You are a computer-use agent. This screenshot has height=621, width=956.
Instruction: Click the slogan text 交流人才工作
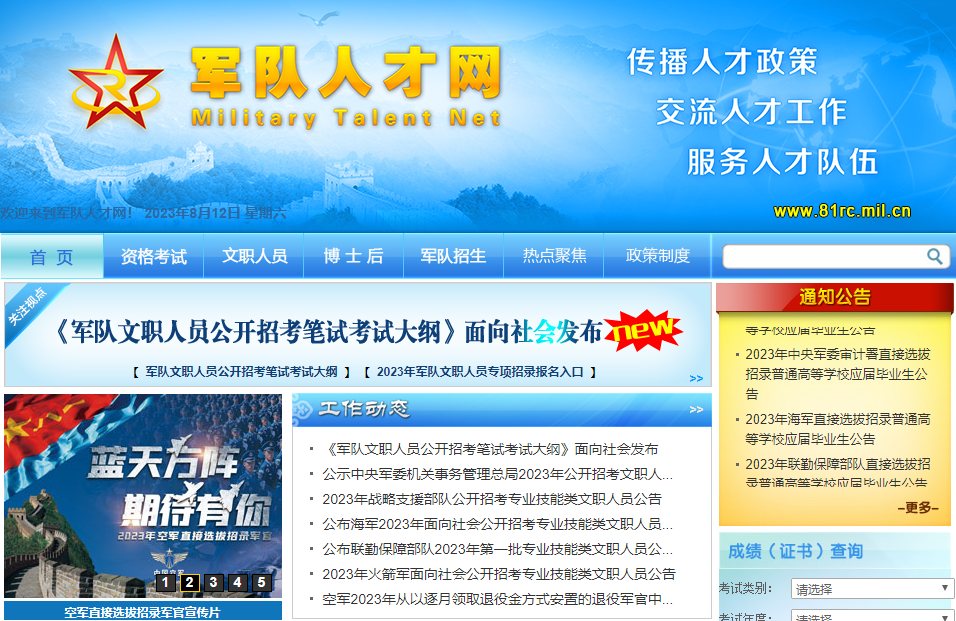[752, 112]
